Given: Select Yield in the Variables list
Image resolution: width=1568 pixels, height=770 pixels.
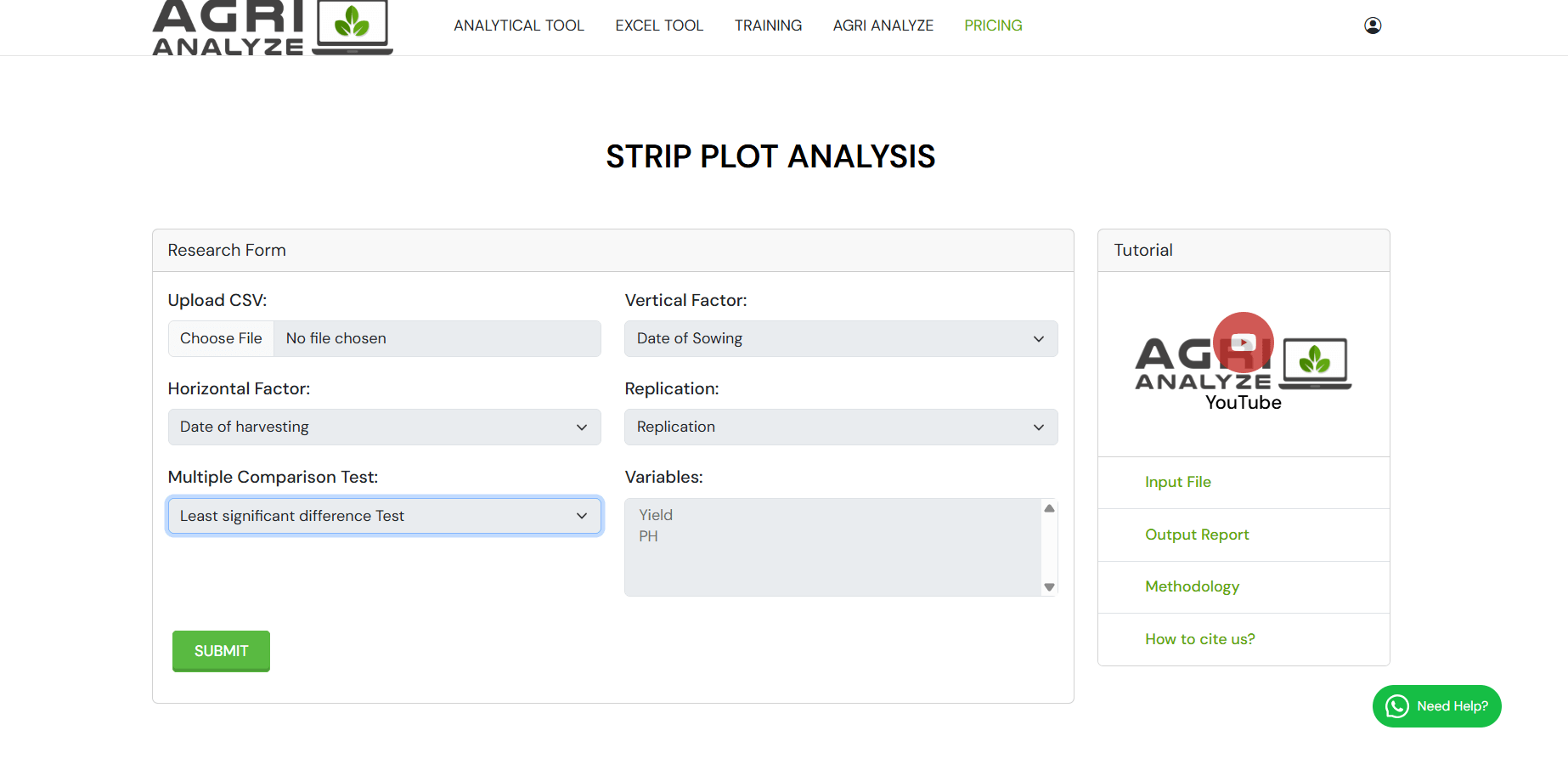Looking at the screenshot, I should 656,515.
